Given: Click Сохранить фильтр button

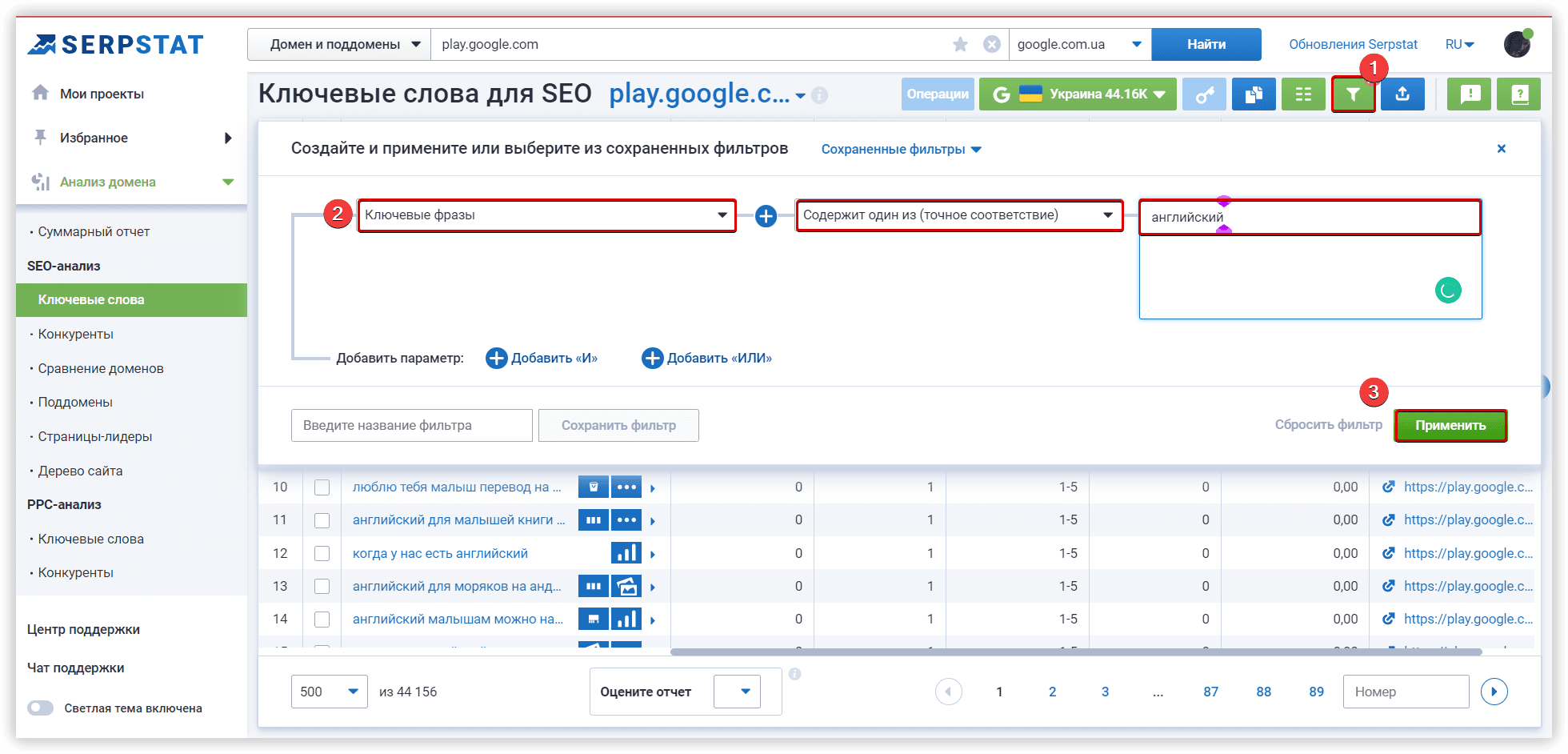Looking at the screenshot, I should (618, 426).
